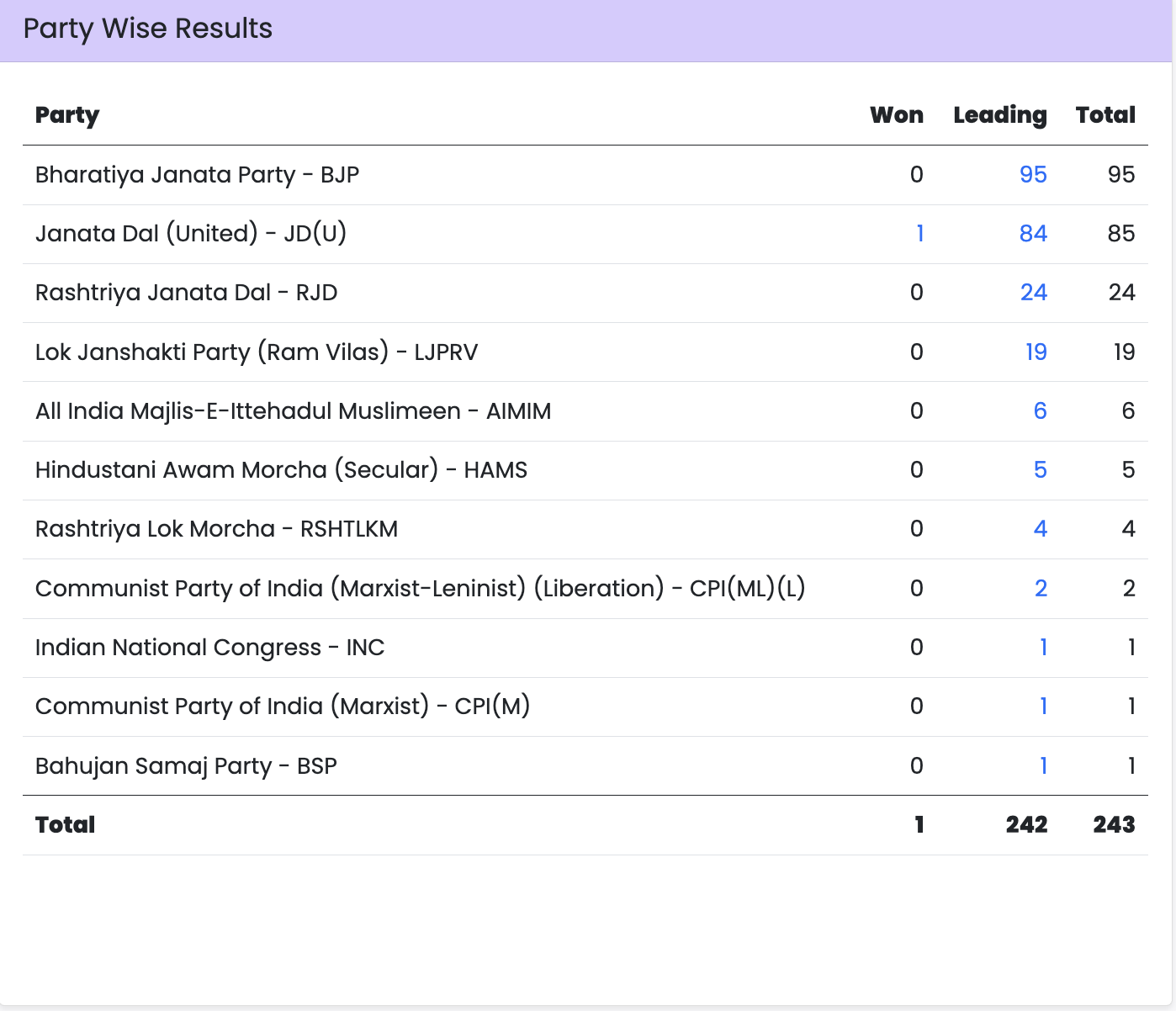Screen dimensions: 1176x1011
Task: Open AIMIM leading count 6
Action: tap(1040, 410)
